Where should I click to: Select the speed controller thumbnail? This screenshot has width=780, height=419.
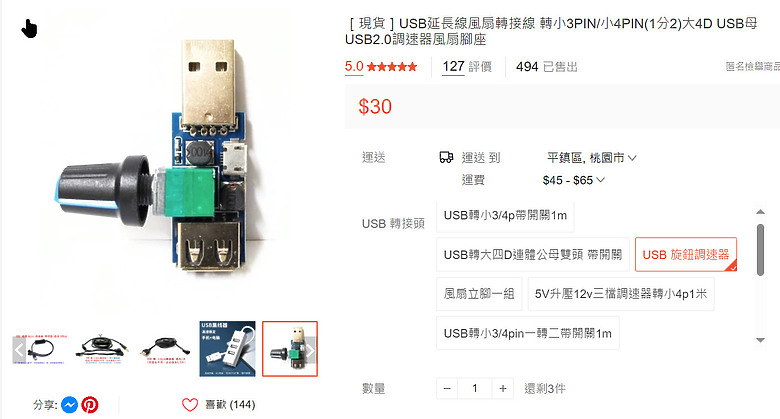point(290,349)
